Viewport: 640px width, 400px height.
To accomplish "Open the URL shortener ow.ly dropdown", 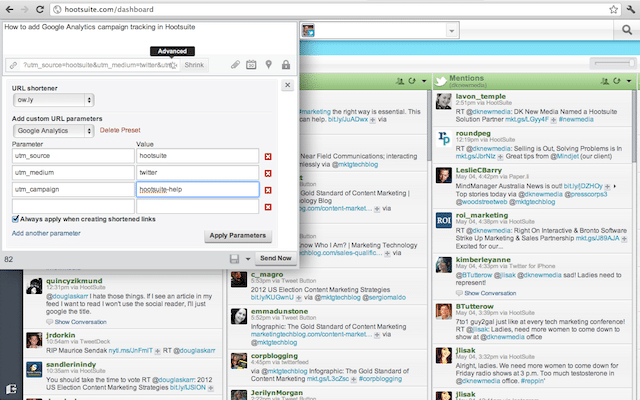I will (x=53, y=100).
